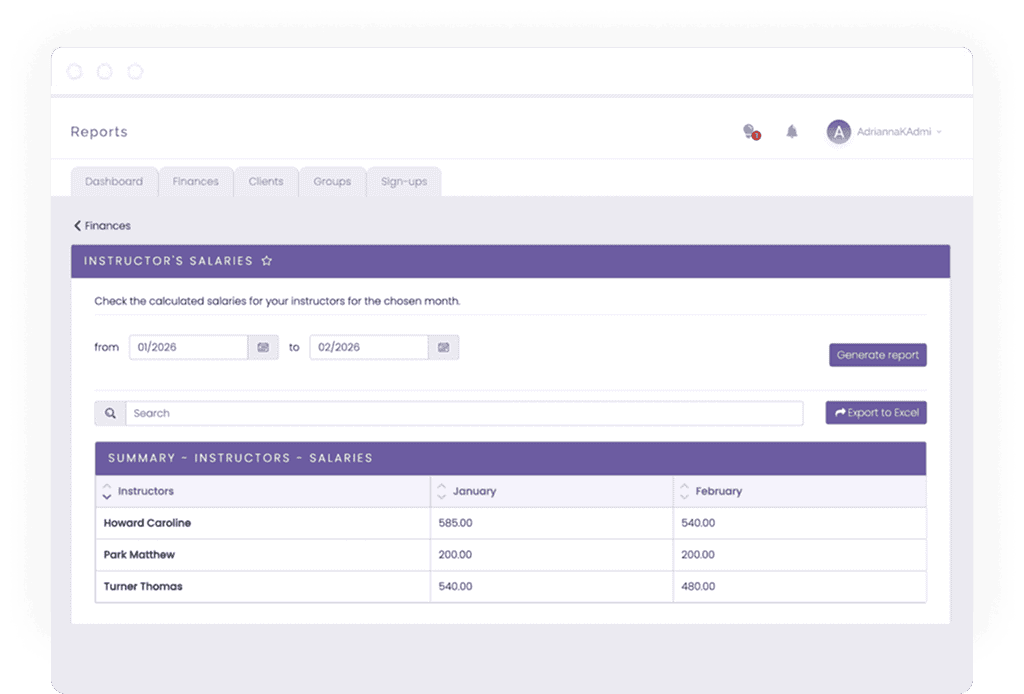Open the Finances tab

195,182
